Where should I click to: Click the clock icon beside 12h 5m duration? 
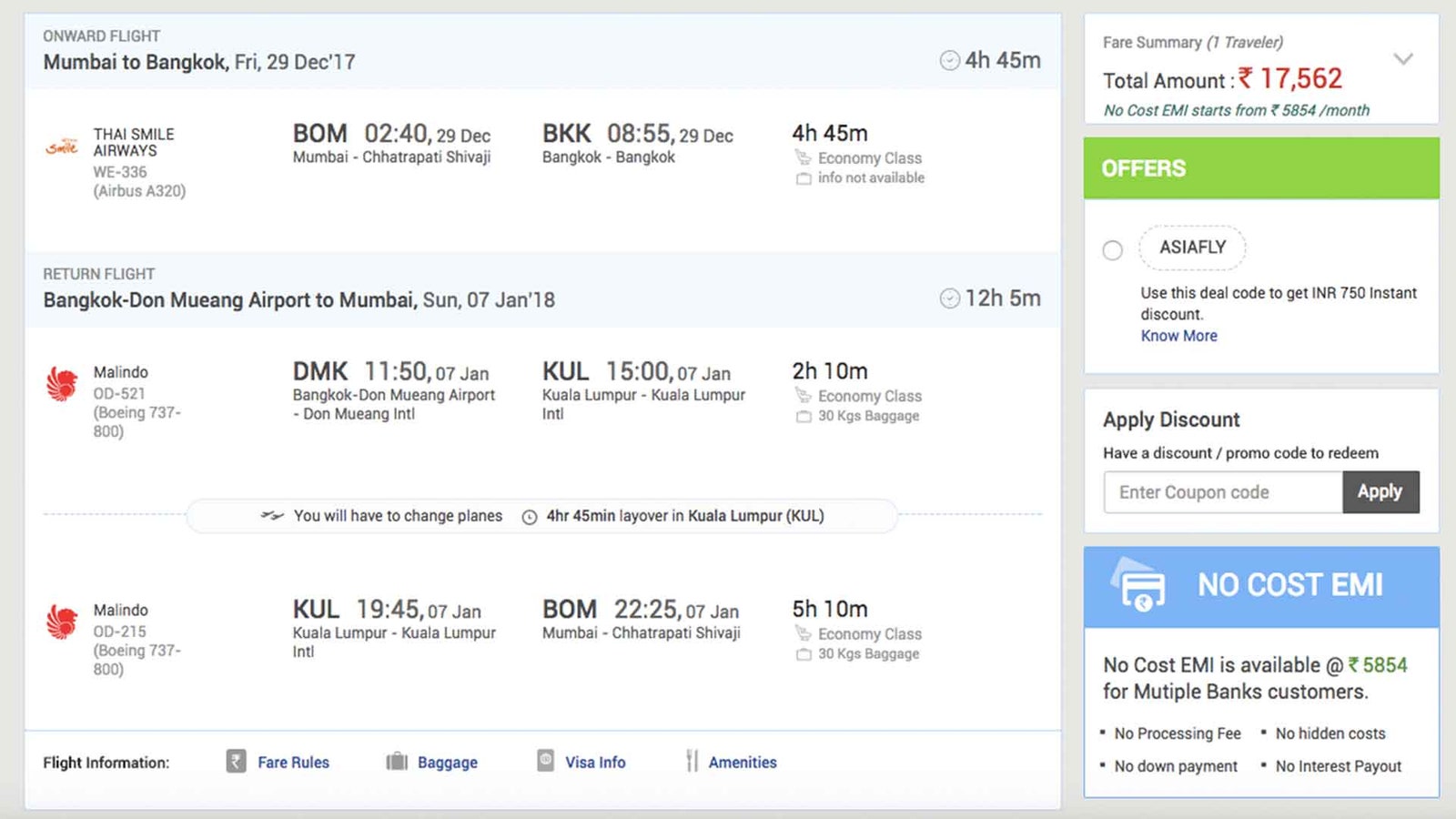pos(949,298)
